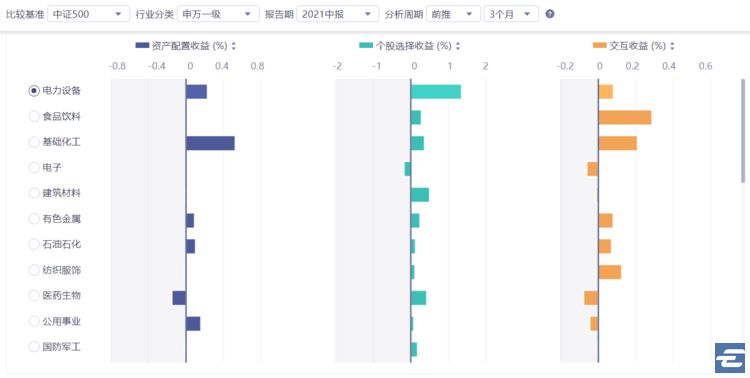Select the 建筑材料 radio button
Viewport: 750px width, 378px height.
tap(34, 193)
